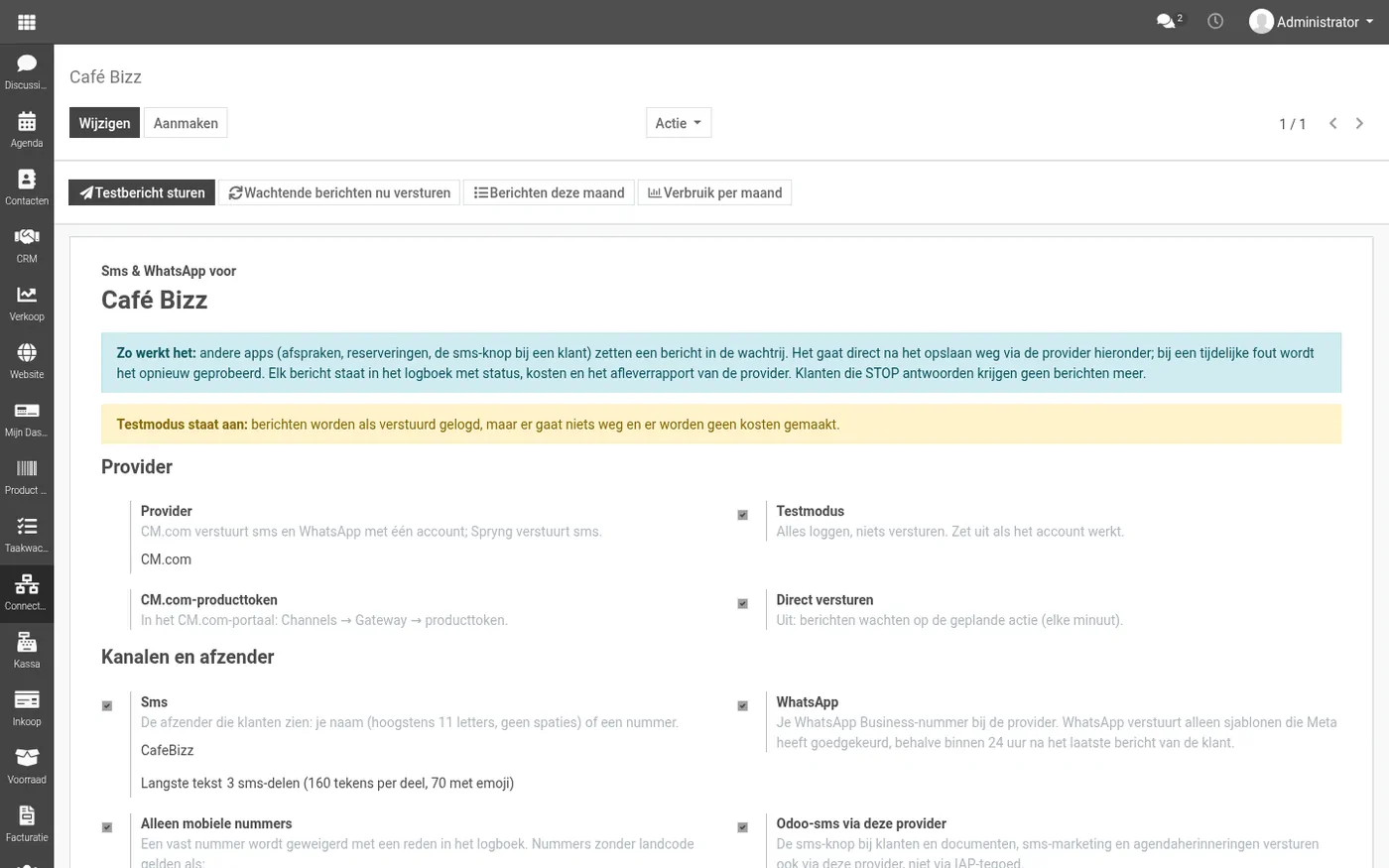Open the Inkoop purchasing app

[x=27, y=707]
